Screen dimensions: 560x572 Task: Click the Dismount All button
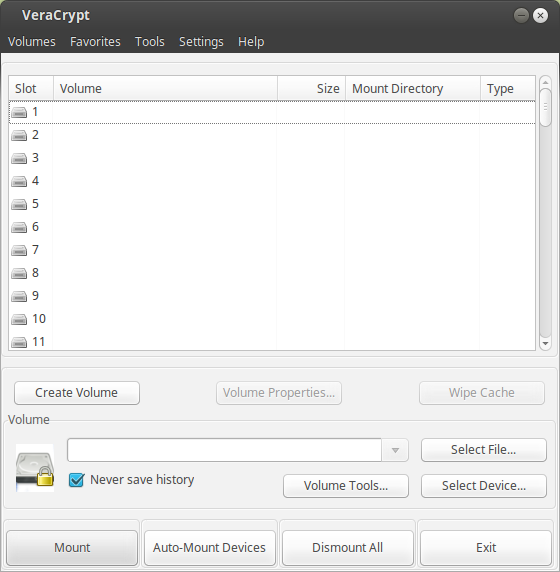pyautogui.click(x=347, y=548)
